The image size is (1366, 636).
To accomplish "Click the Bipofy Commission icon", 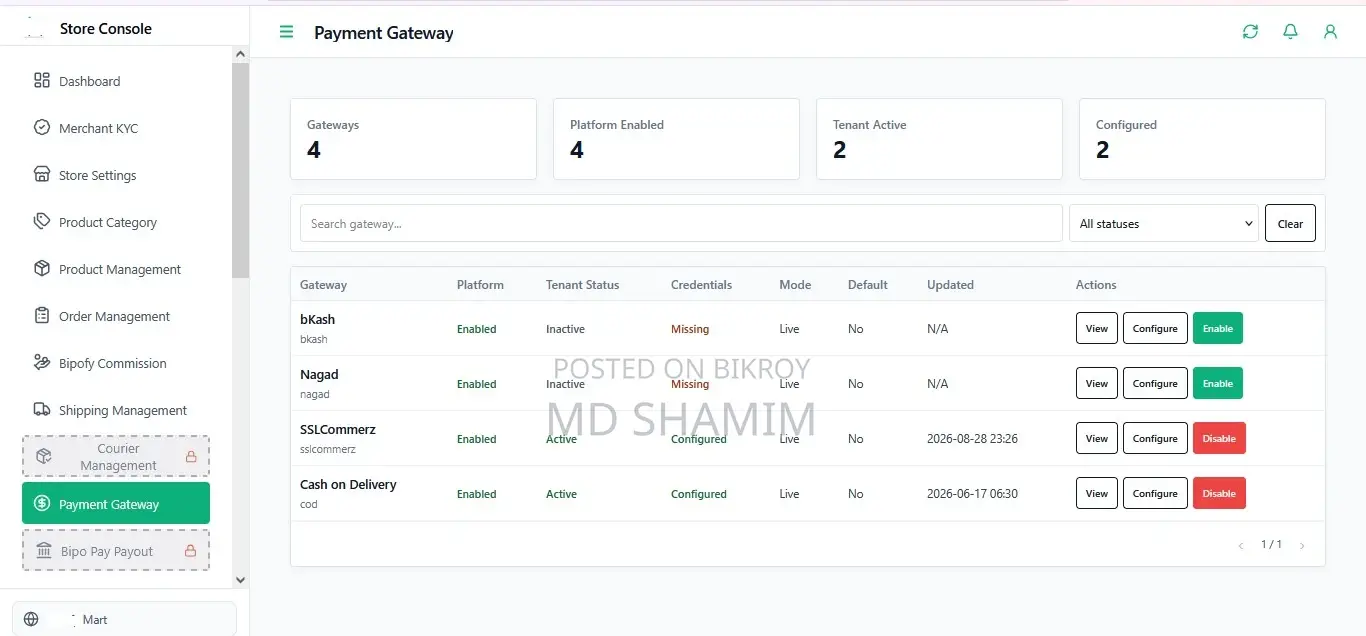I will (42, 362).
